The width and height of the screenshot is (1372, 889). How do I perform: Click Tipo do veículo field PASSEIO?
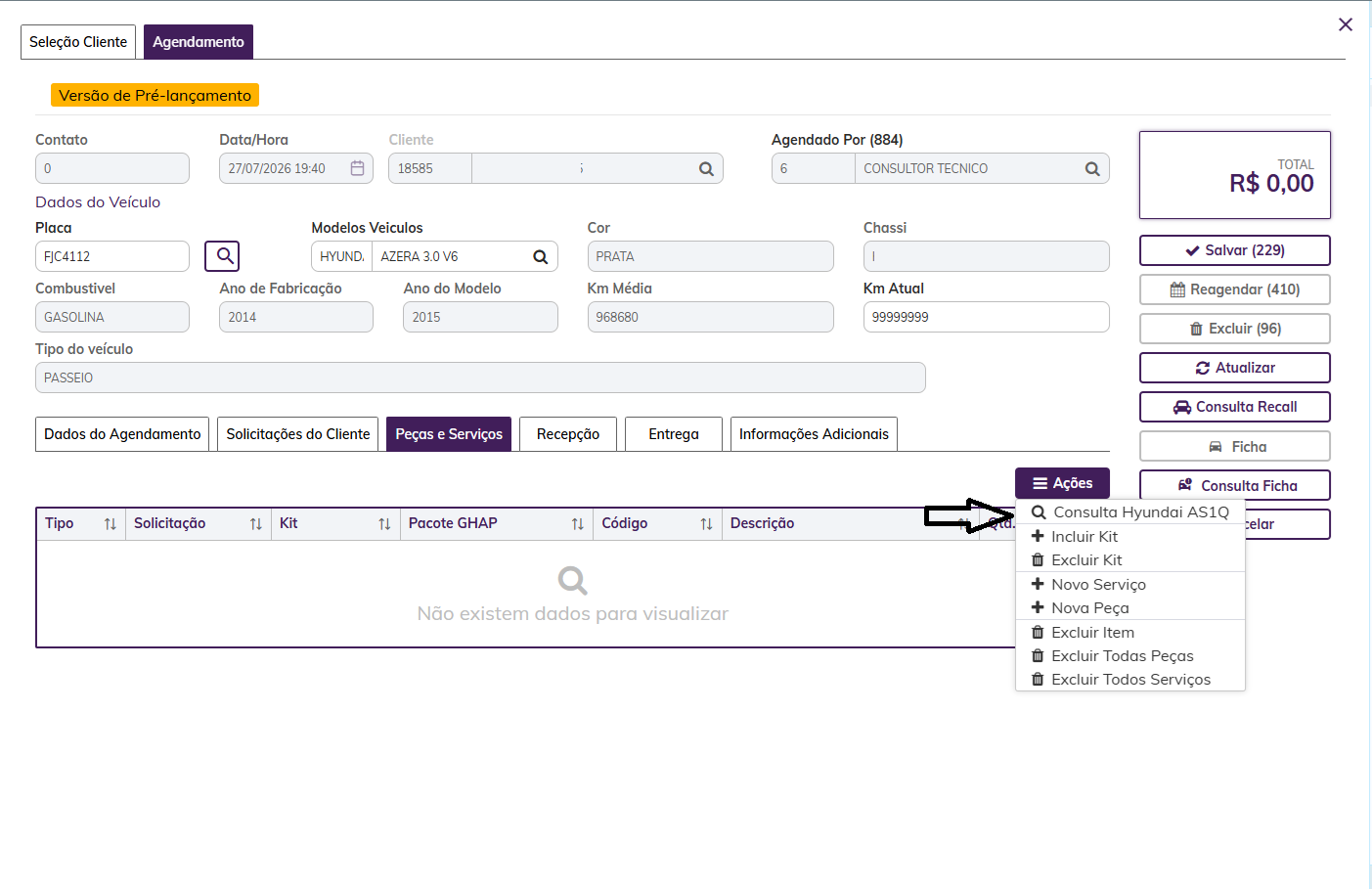click(480, 378)
